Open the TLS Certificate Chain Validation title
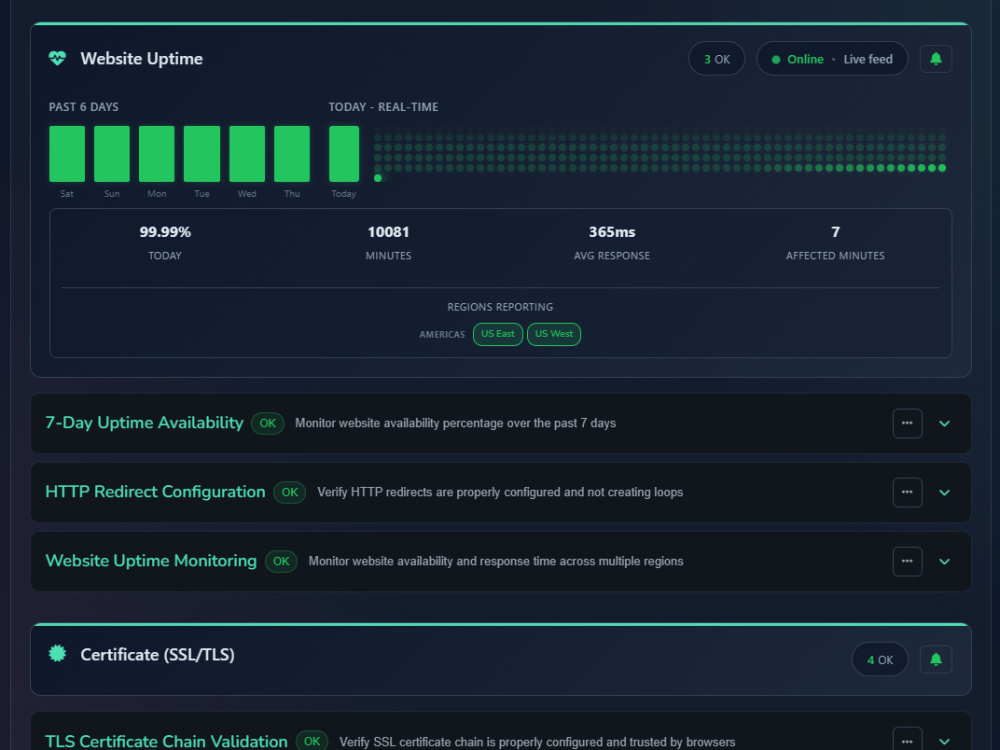Viewport: 1000px width, 750px height. [166, 741]
